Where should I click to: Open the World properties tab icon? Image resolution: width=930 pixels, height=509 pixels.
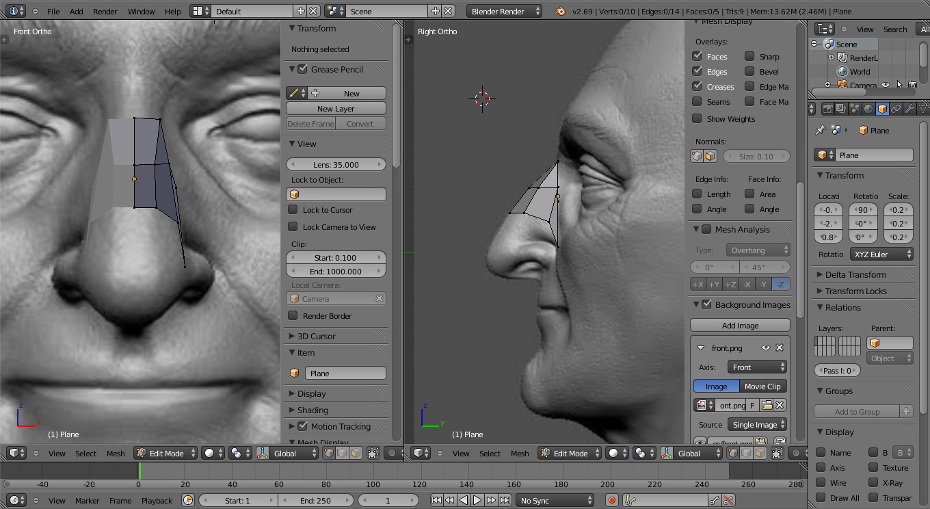(868, 109)
